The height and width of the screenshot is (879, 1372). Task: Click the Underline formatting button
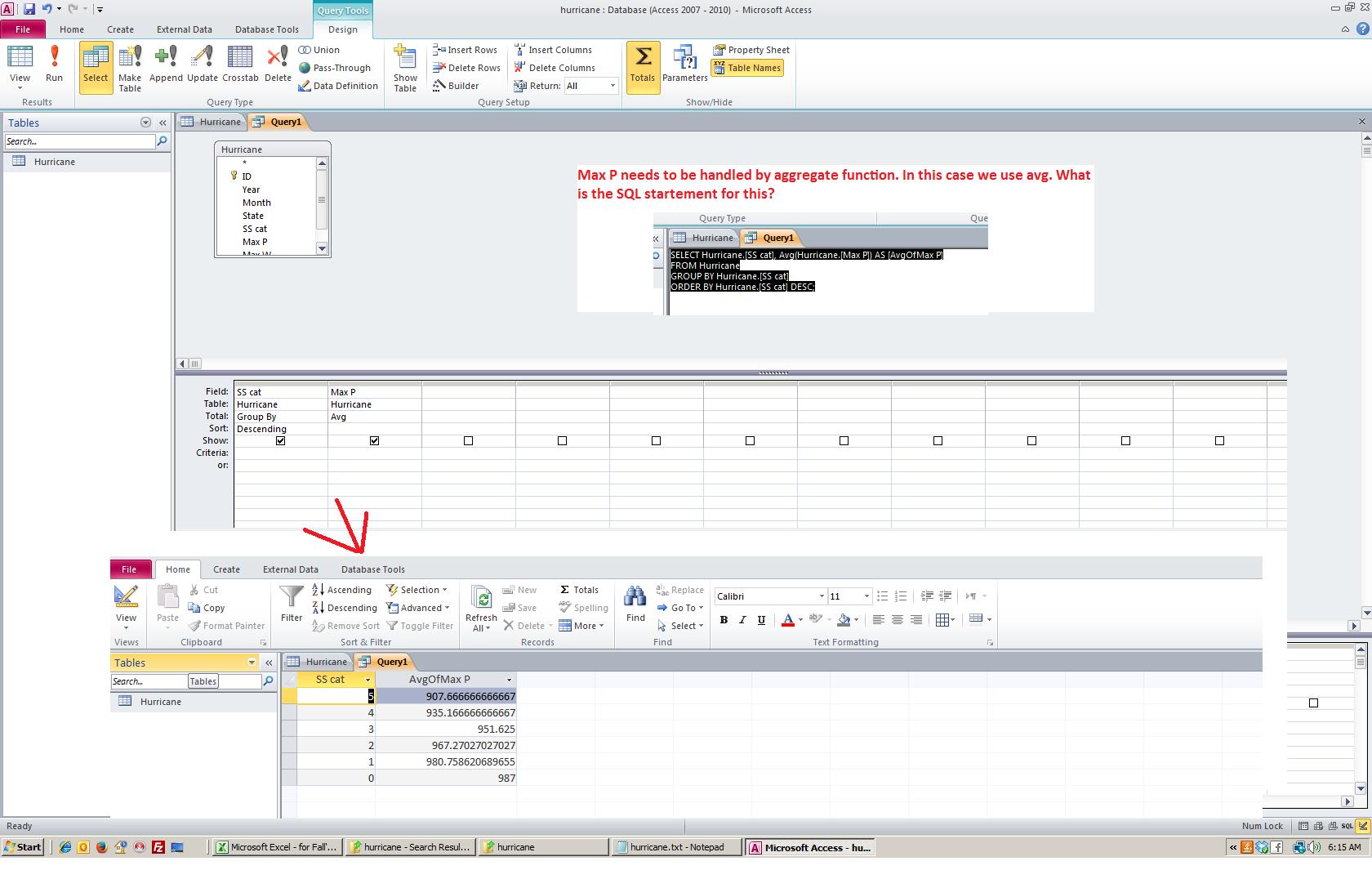[761, 620]
